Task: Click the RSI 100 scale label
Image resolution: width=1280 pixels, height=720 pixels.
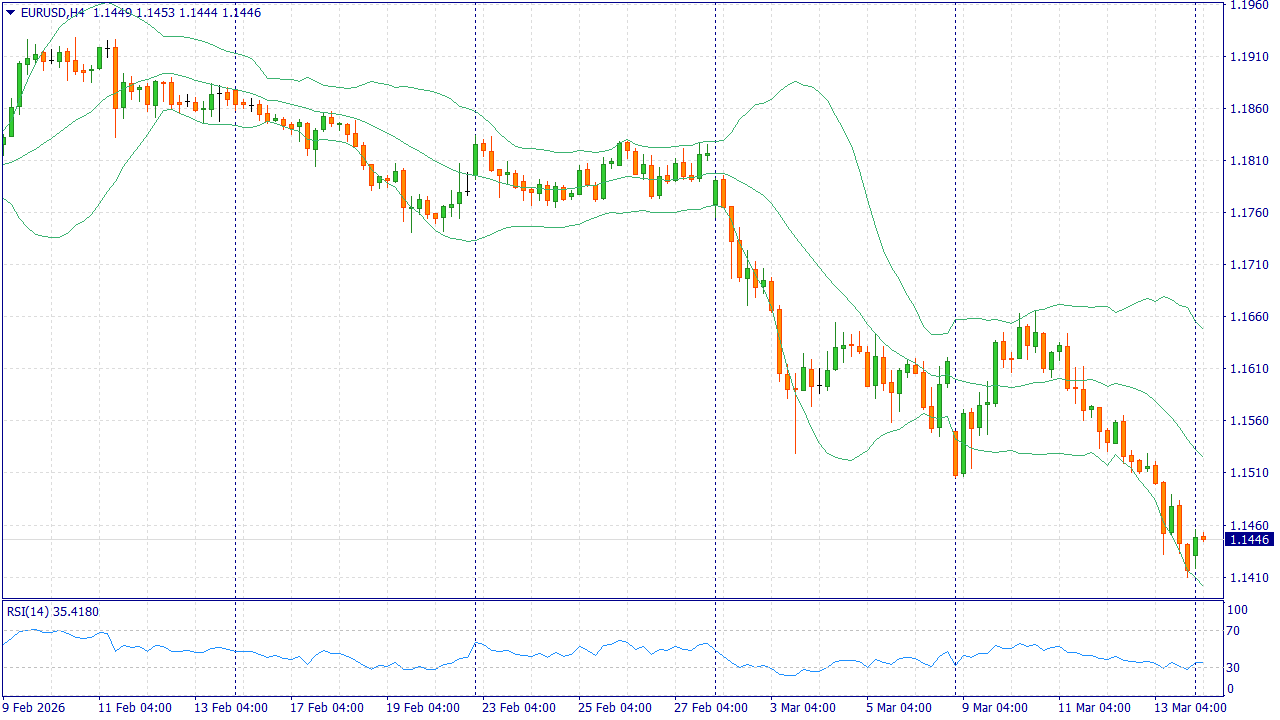Action: point(1238,609)
